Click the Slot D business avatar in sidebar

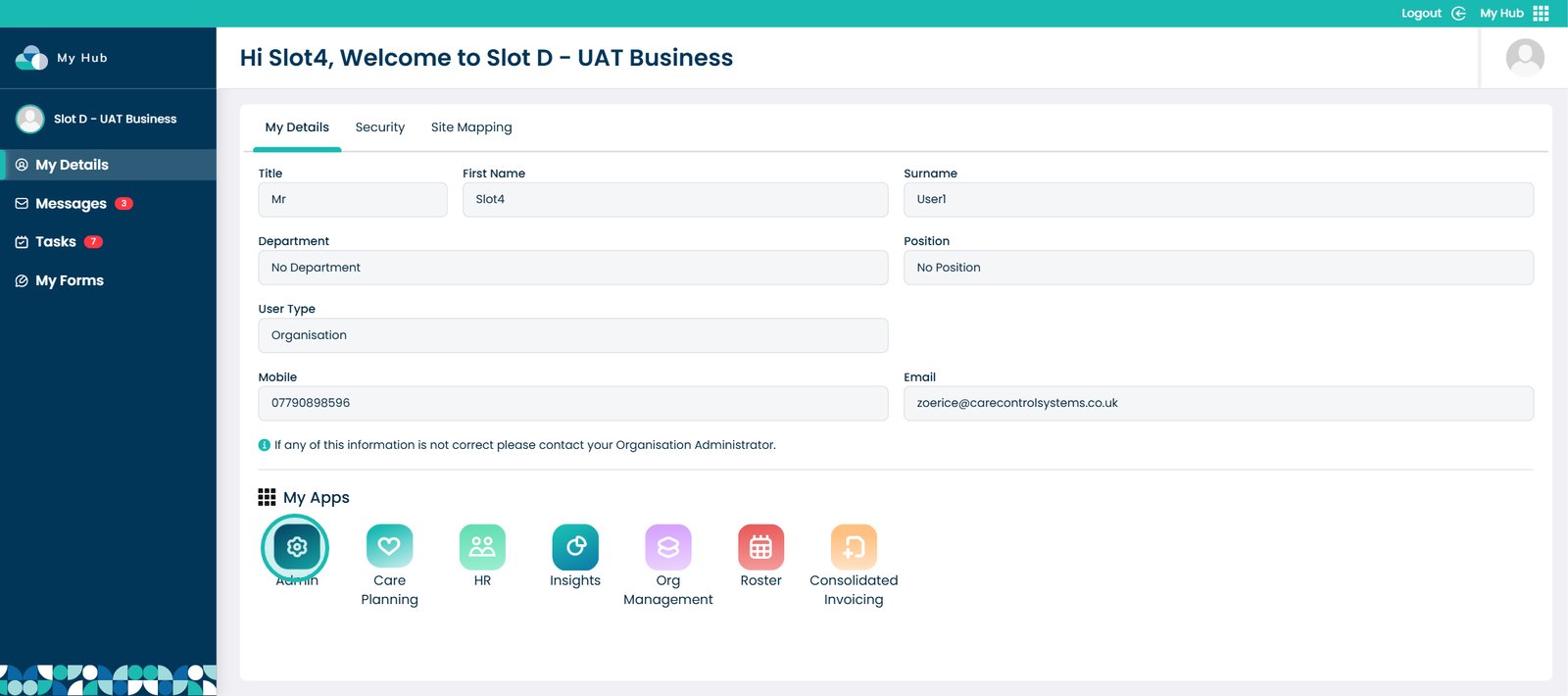tap(30, 119)
